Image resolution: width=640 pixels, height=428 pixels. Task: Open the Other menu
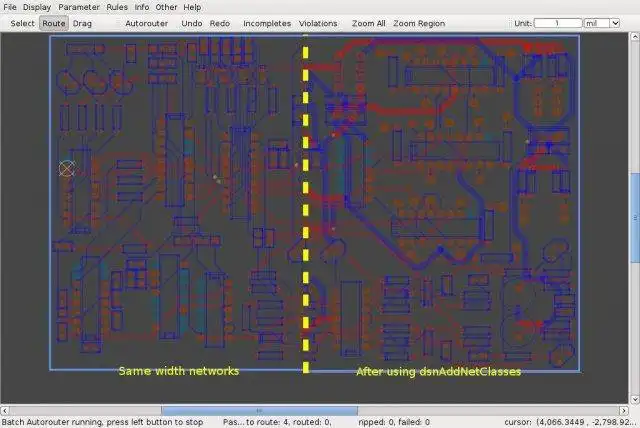[166, 7]
